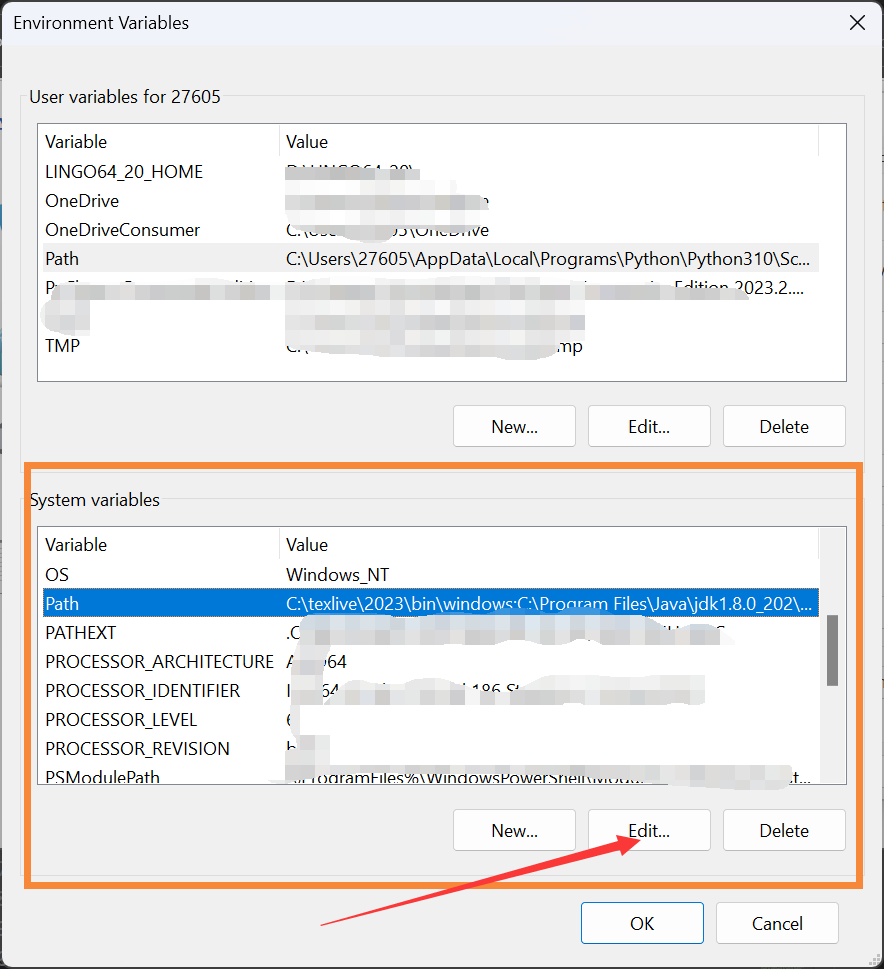The width and height of the screenshot is (884, 969).
Task: Select the system Path variable row
Action: (x=431, y=603)
